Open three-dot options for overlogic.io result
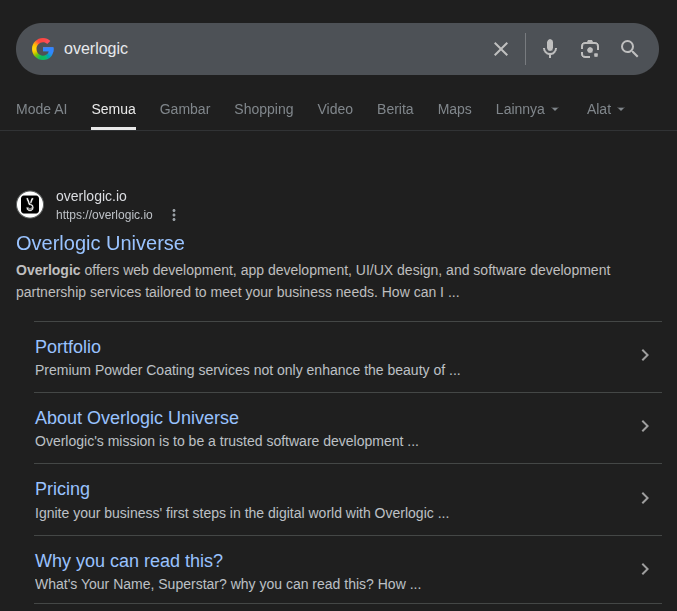The height and width of the screenshot is (611, 677). [174, 215]
